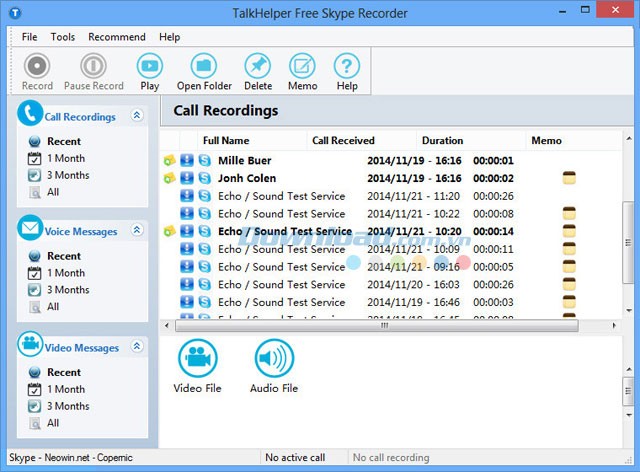The image size is (640, 472).
Task: Click incoming call icon in Mille Buer row
Action: coord(187,160)
